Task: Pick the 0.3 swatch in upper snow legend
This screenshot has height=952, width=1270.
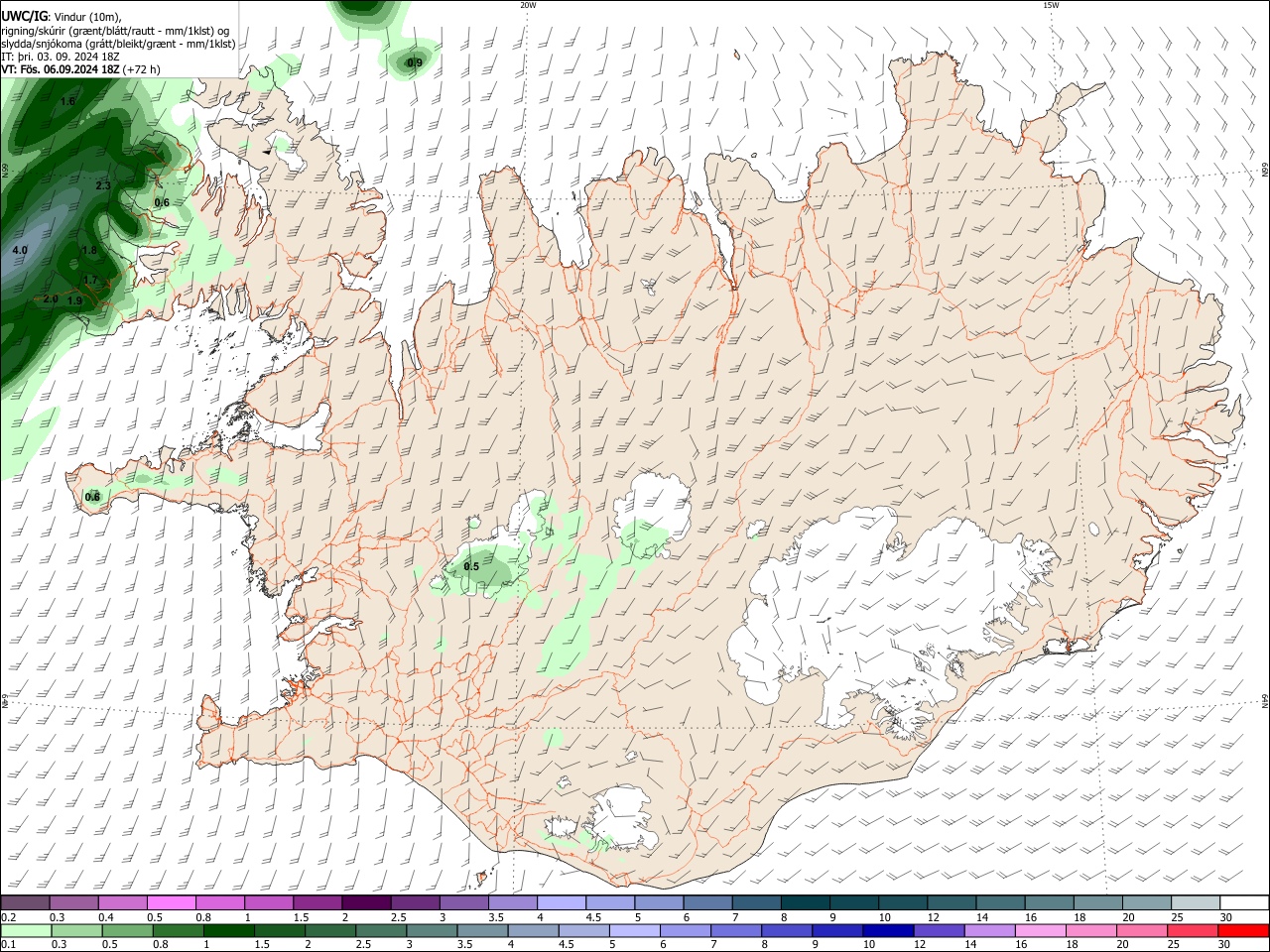Action: coord(73,902)
